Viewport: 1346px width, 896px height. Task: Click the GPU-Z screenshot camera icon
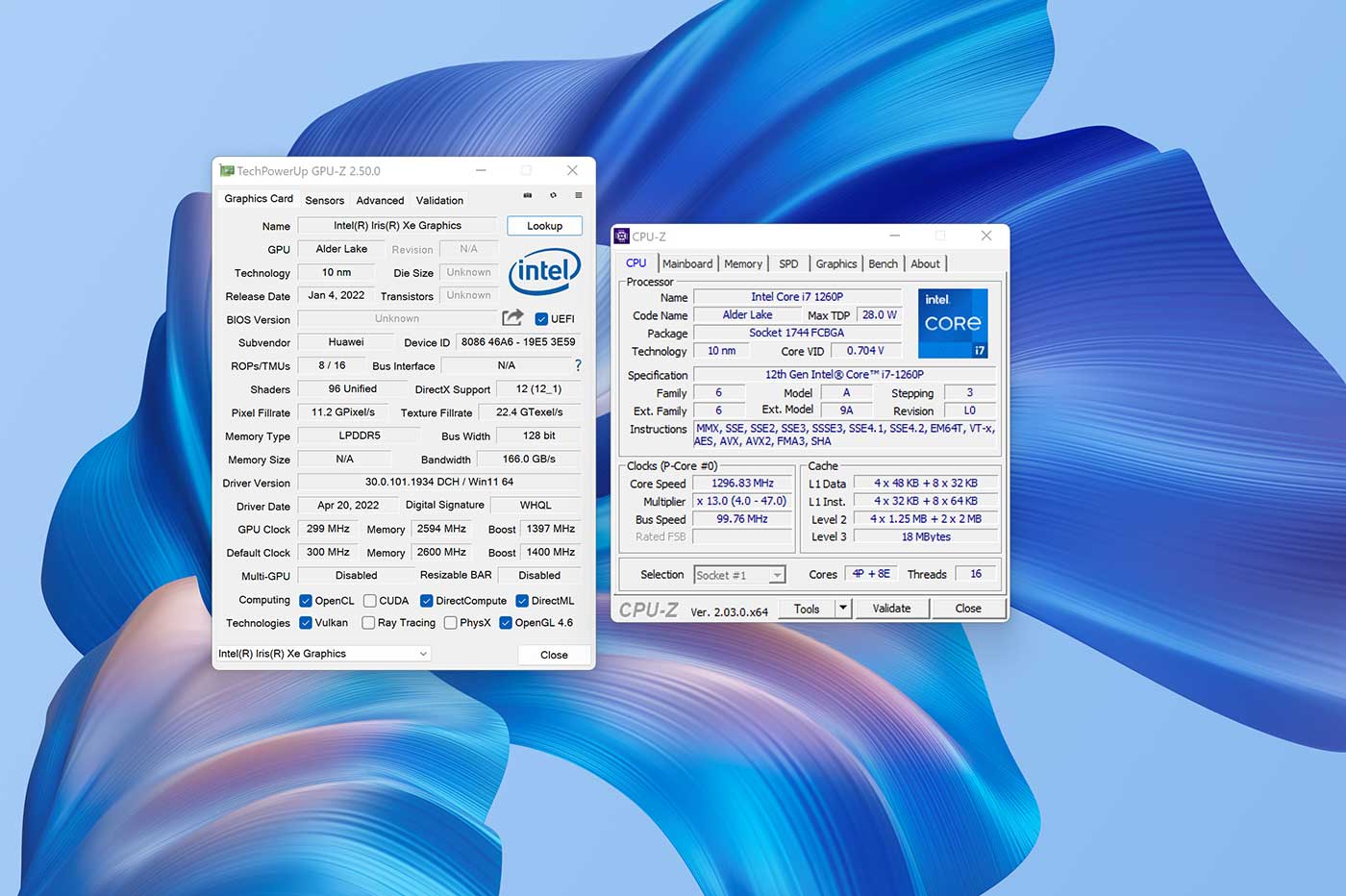[x=527, y=195]
